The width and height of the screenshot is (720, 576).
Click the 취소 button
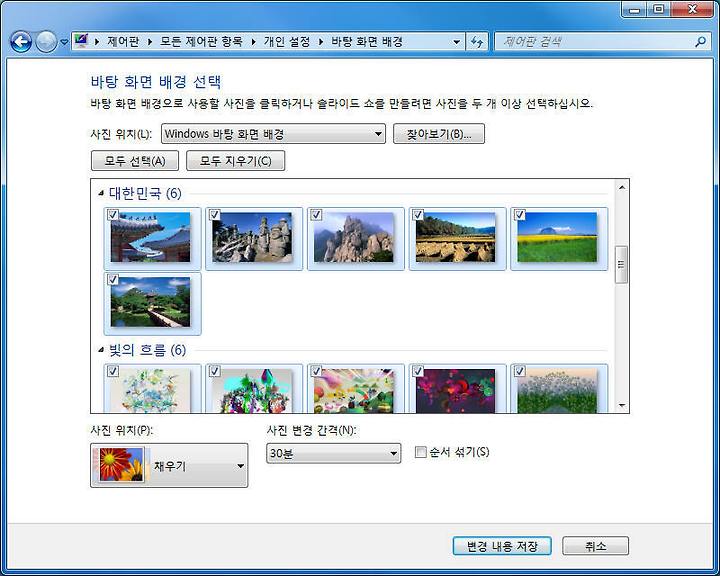click(x=596, y=546)
